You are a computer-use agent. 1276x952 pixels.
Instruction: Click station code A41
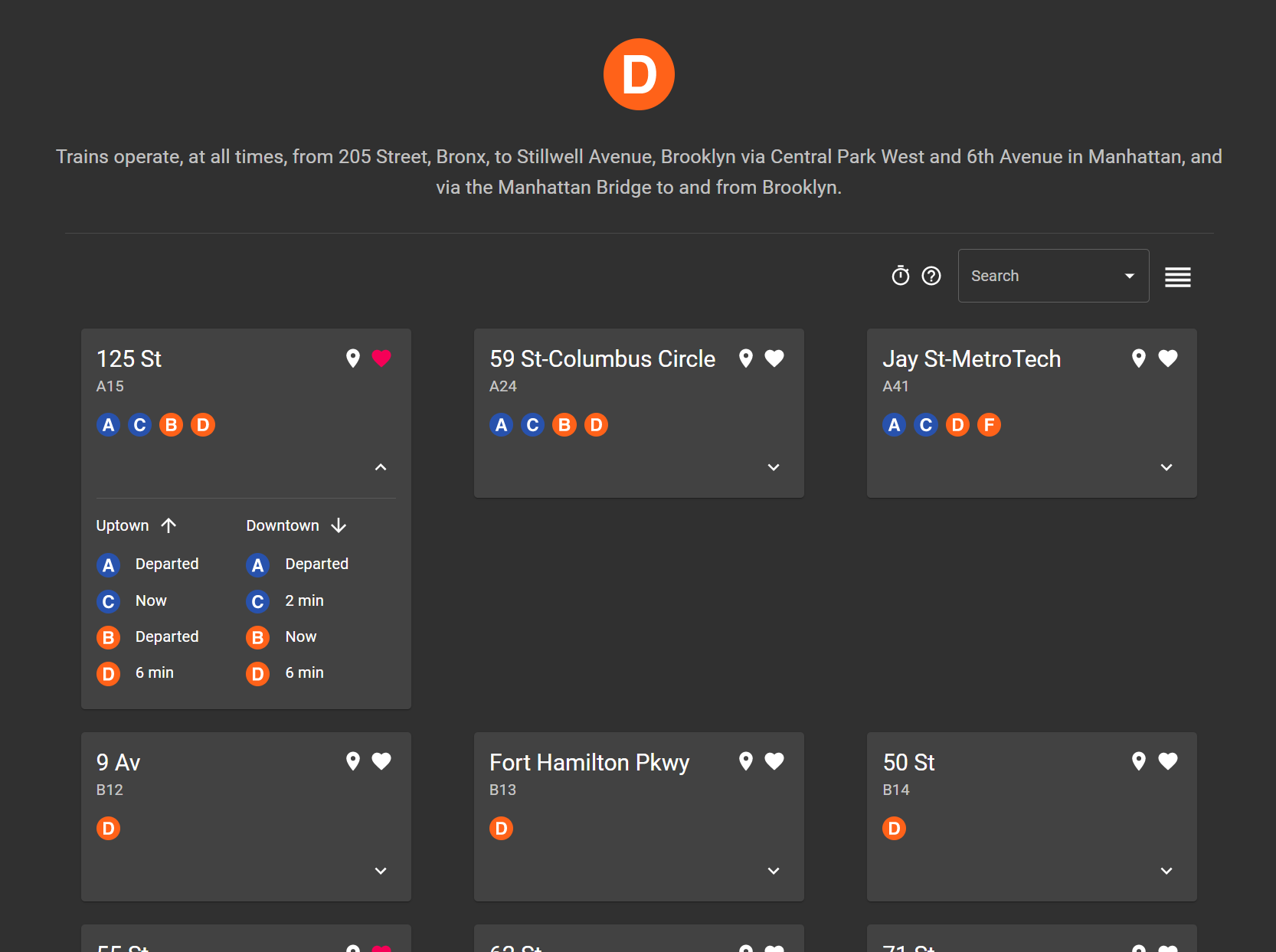(896, 387)
